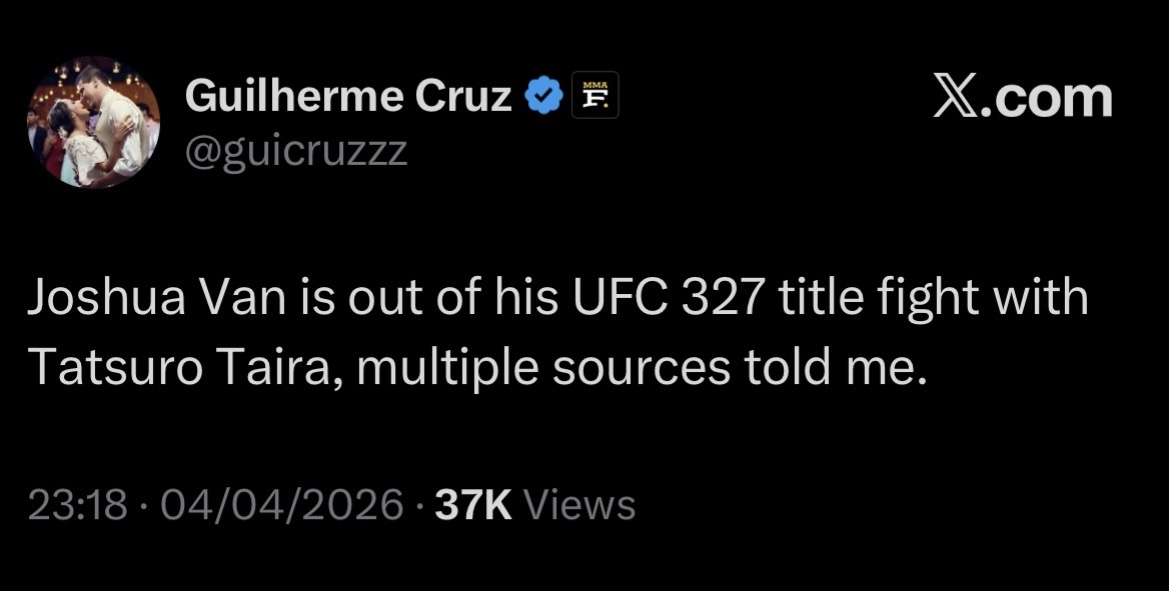
Task: Click the Views label
Action: pyautogui.click(x=580, y=506)
